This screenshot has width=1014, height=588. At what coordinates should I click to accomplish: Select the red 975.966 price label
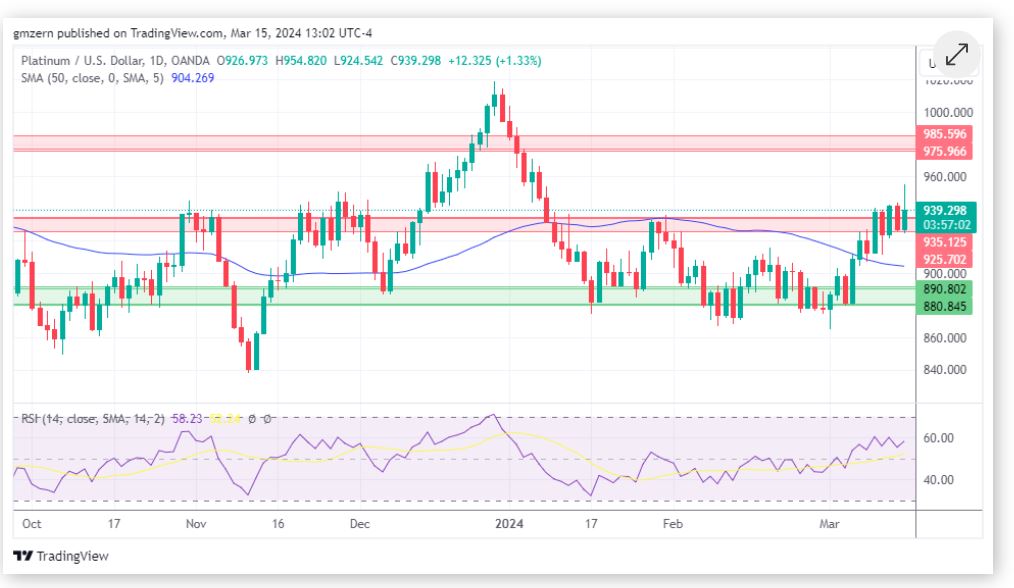945,151
